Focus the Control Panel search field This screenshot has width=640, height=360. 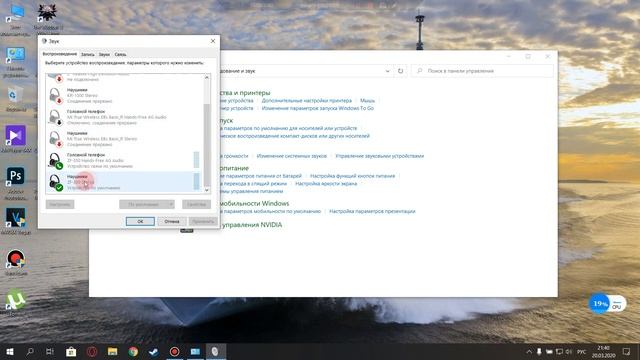[x=482, y=71]
